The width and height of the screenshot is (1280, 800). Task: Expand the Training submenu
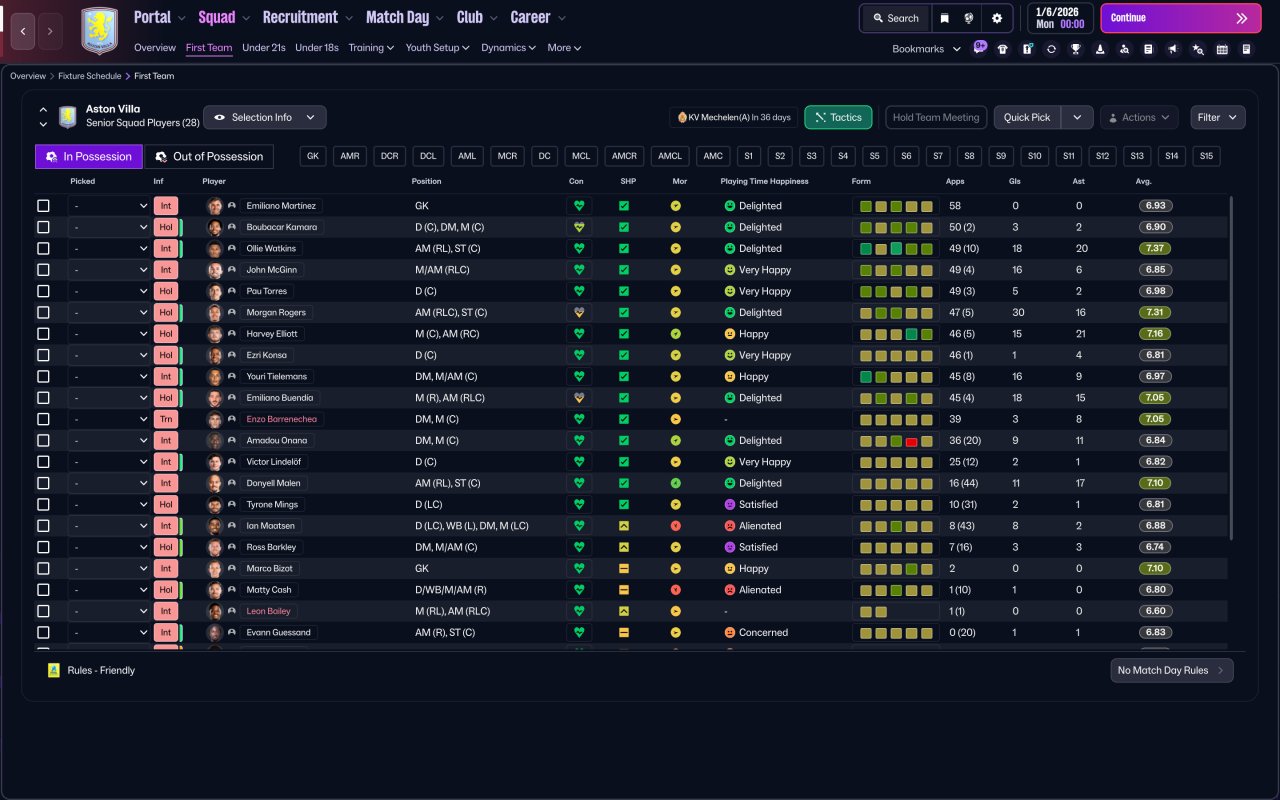pos(371,47)
